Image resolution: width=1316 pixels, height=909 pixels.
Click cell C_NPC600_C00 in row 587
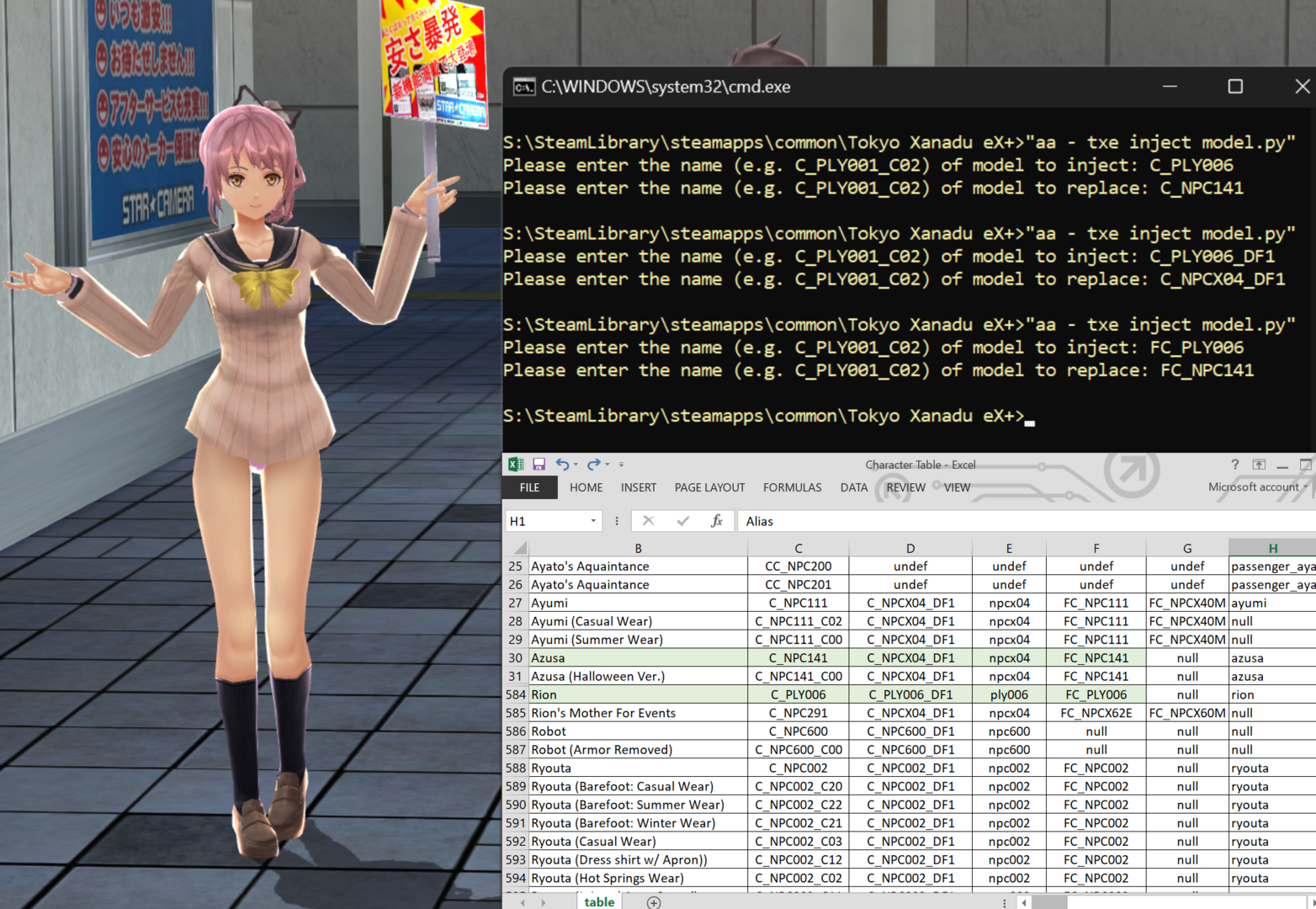pos(799,750)
